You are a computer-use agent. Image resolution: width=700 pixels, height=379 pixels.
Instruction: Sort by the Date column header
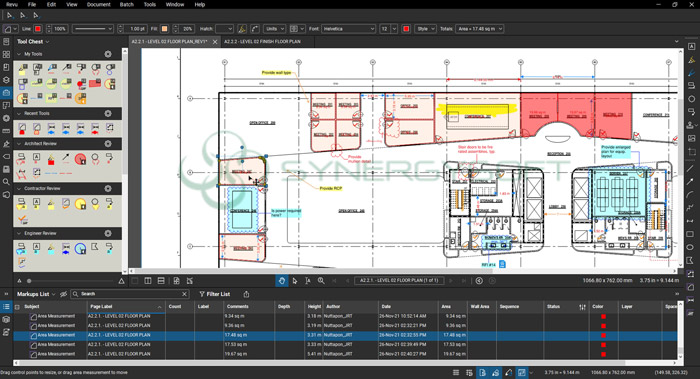tap(386, 307)
